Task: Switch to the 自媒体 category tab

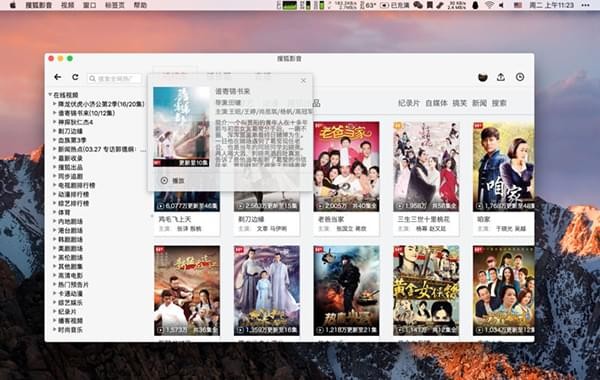Action: 436,103
